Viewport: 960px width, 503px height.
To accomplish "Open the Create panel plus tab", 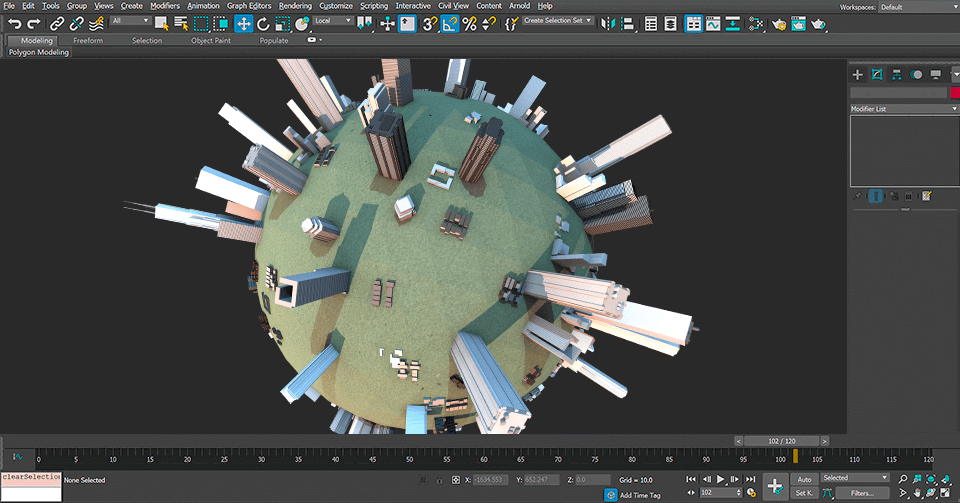I will 858,75.
